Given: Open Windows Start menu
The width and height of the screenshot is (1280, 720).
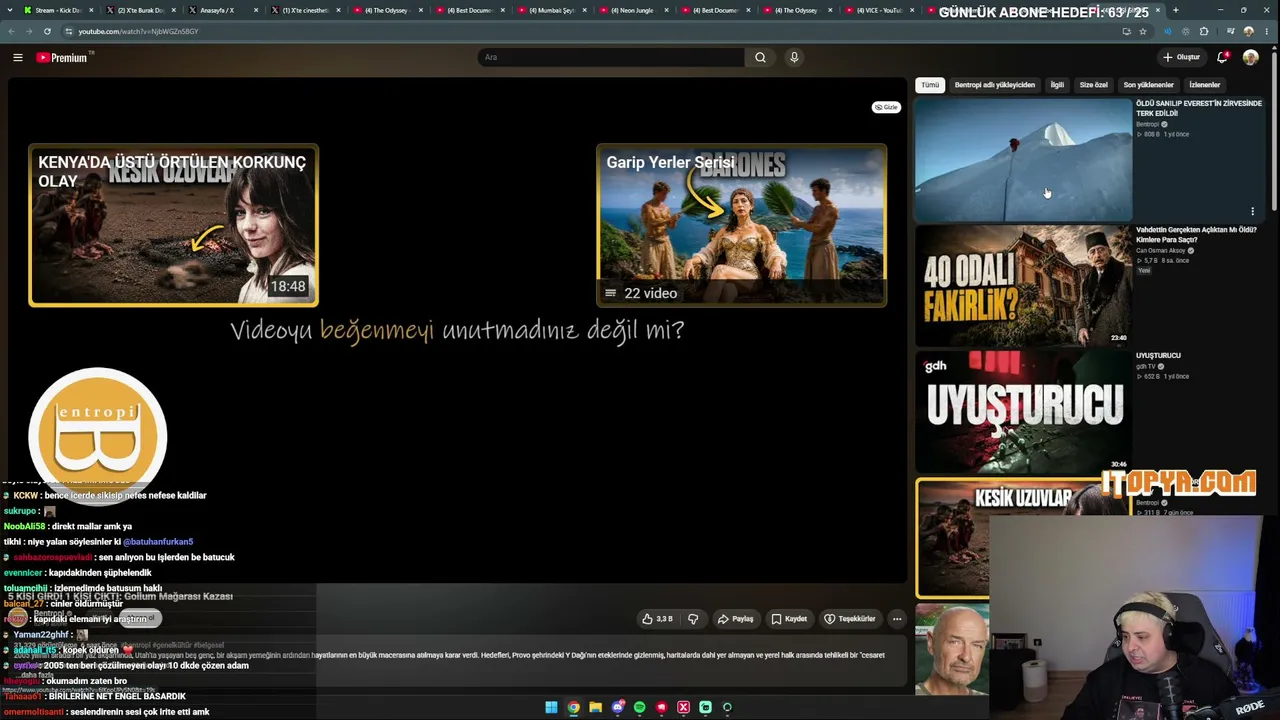Looking at the screenshot, I should pos(551,707).
